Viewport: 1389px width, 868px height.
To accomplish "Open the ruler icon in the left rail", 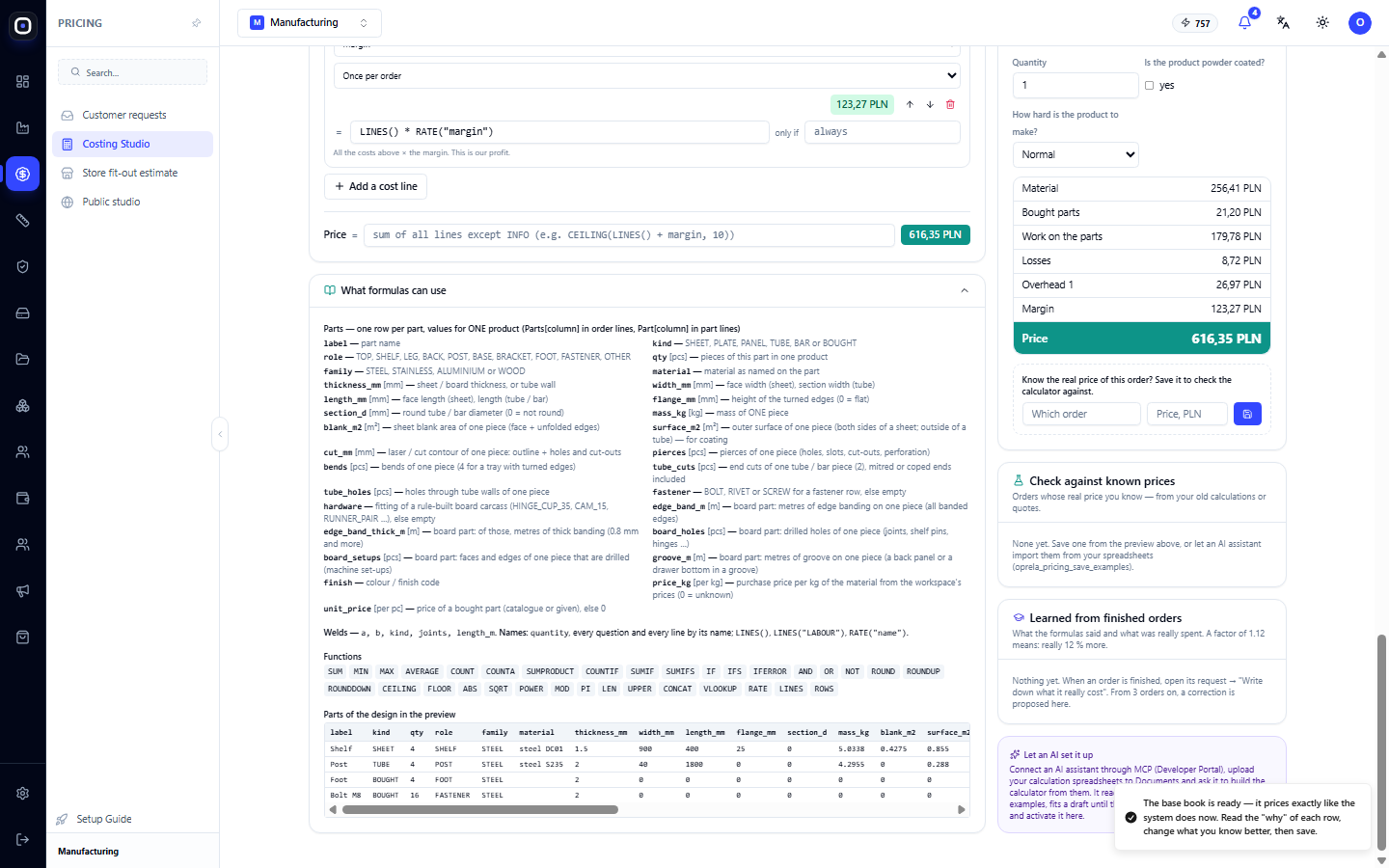I will coord(23,221).
